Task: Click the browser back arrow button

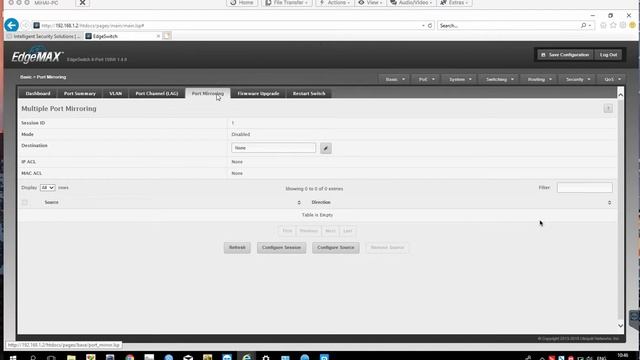Action: 11,25
